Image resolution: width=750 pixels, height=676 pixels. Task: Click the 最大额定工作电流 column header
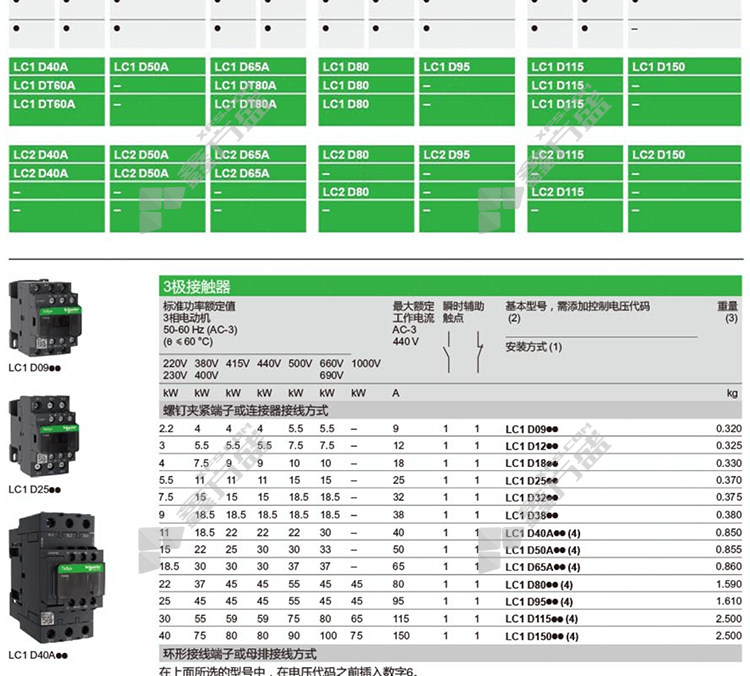click(x=413, y=312)
